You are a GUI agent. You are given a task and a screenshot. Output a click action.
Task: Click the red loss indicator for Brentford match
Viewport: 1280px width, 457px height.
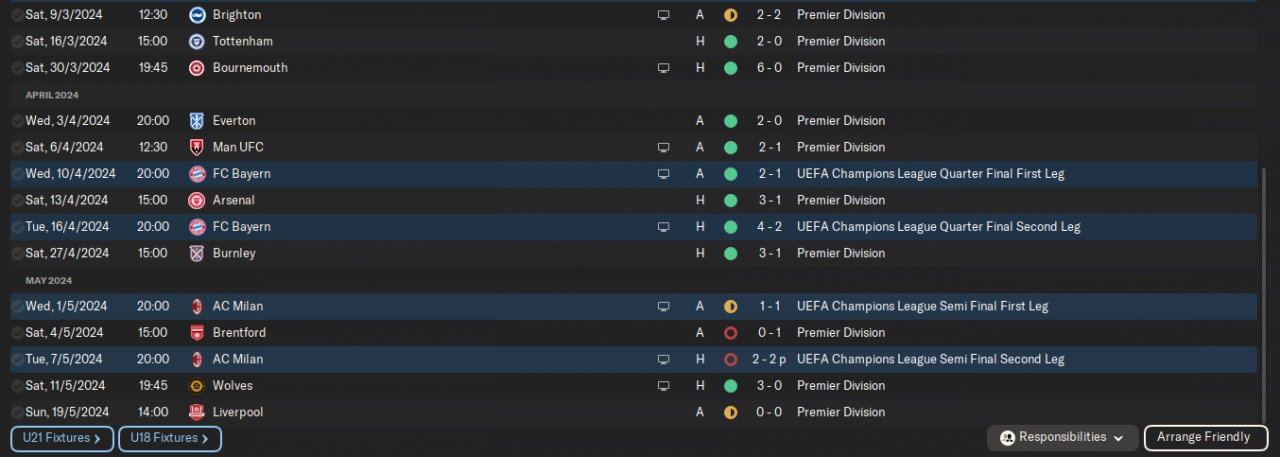(x=730, y=333)
